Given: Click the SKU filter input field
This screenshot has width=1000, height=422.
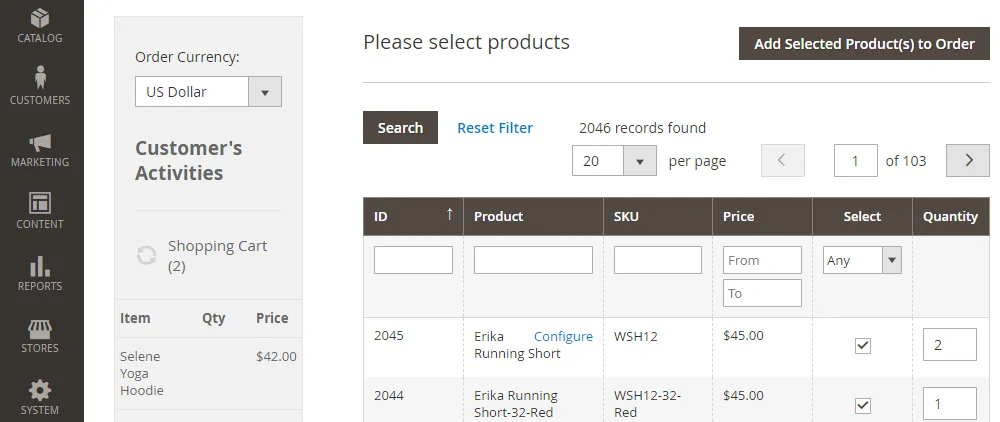Looking at the screenshot, I should 658,260.
